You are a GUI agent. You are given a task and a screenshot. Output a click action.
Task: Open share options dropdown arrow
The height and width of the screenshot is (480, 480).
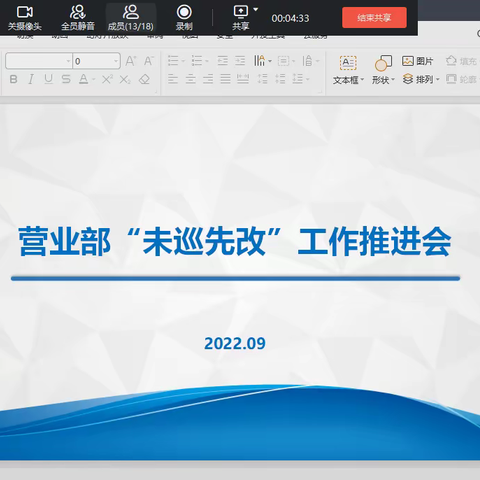[256, 10]
